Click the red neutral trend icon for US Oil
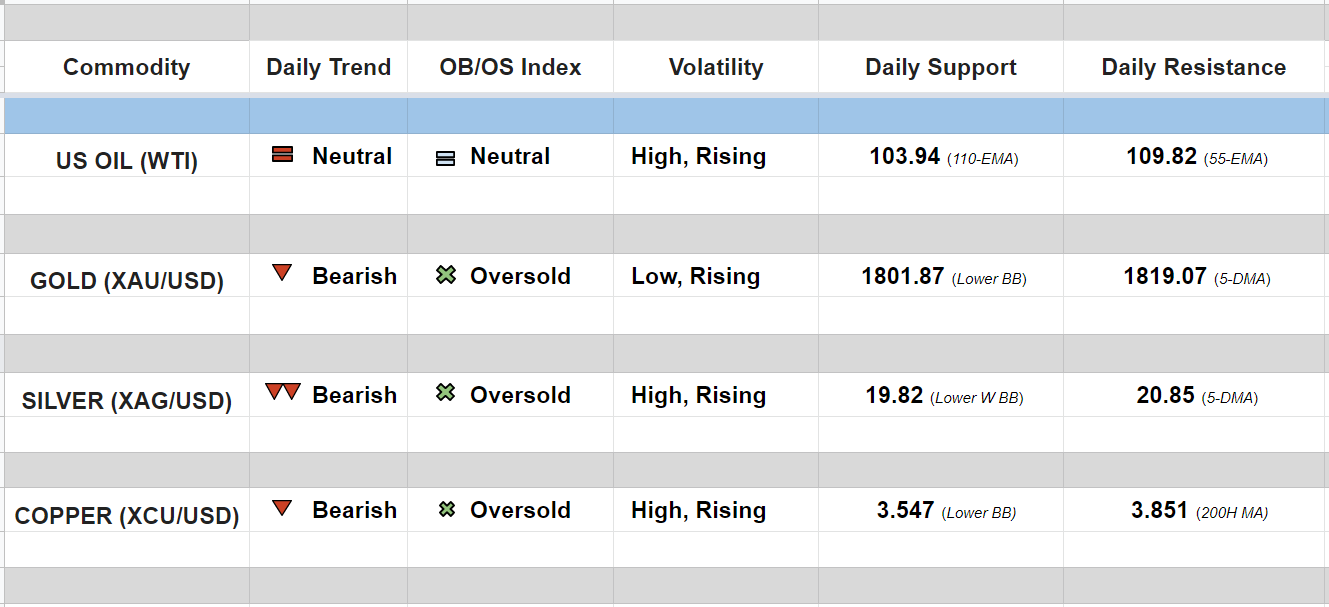 (283, 155)
